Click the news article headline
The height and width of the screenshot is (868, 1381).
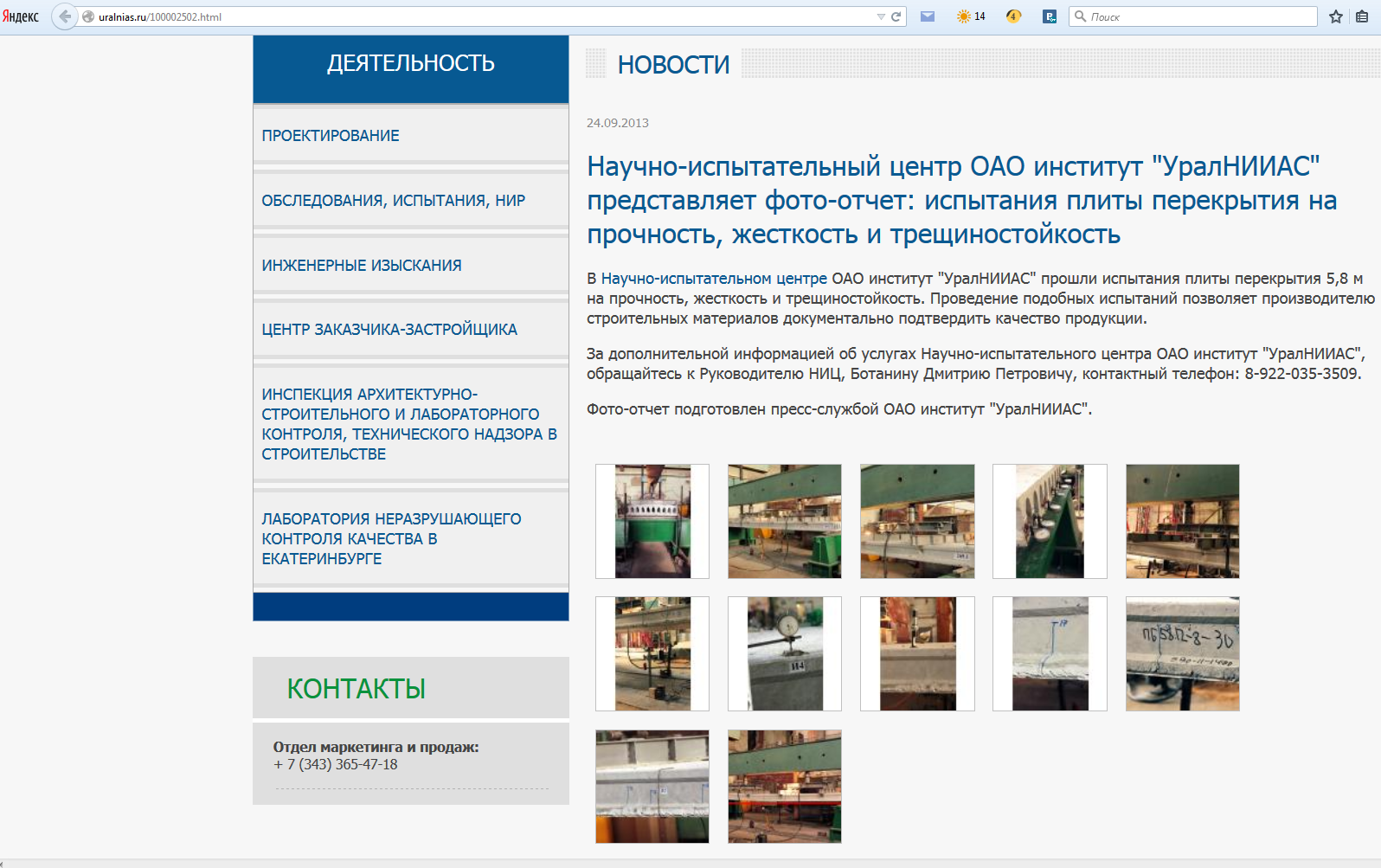(962, 200)
